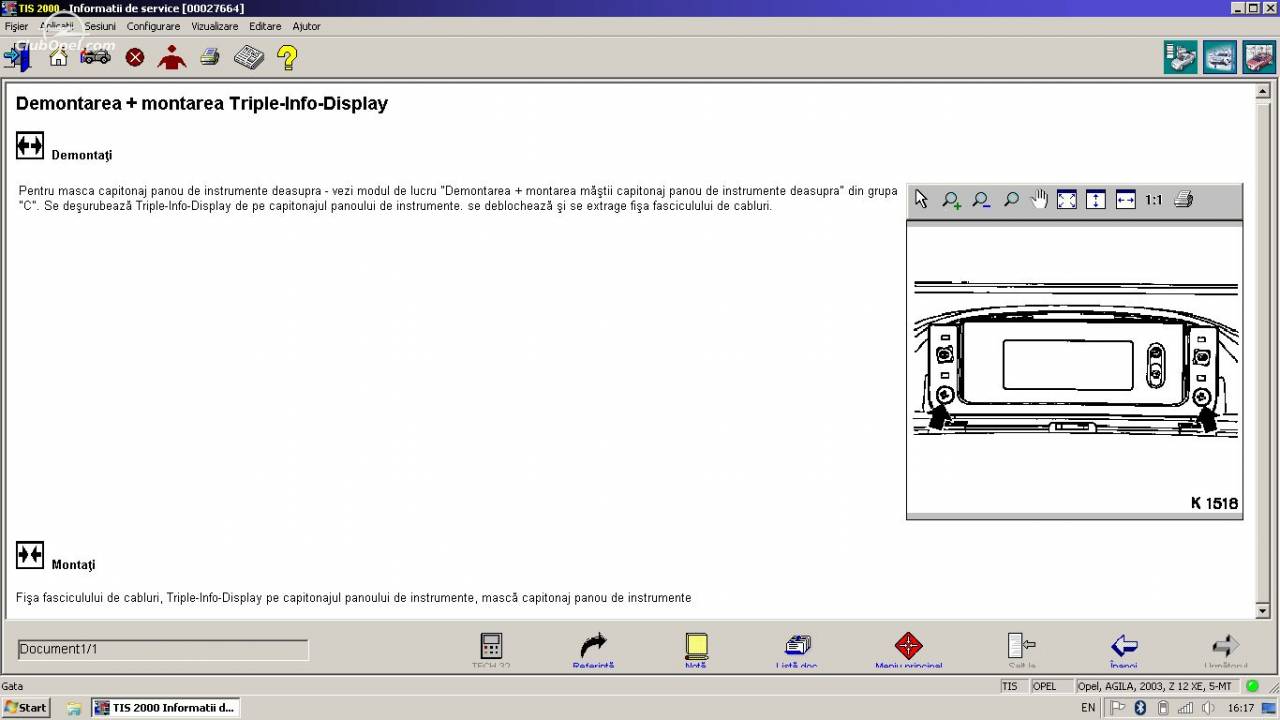This screenshot has width=1280, height=720.
Task: Zoom out of the diagram image
Action: point(981,200)
